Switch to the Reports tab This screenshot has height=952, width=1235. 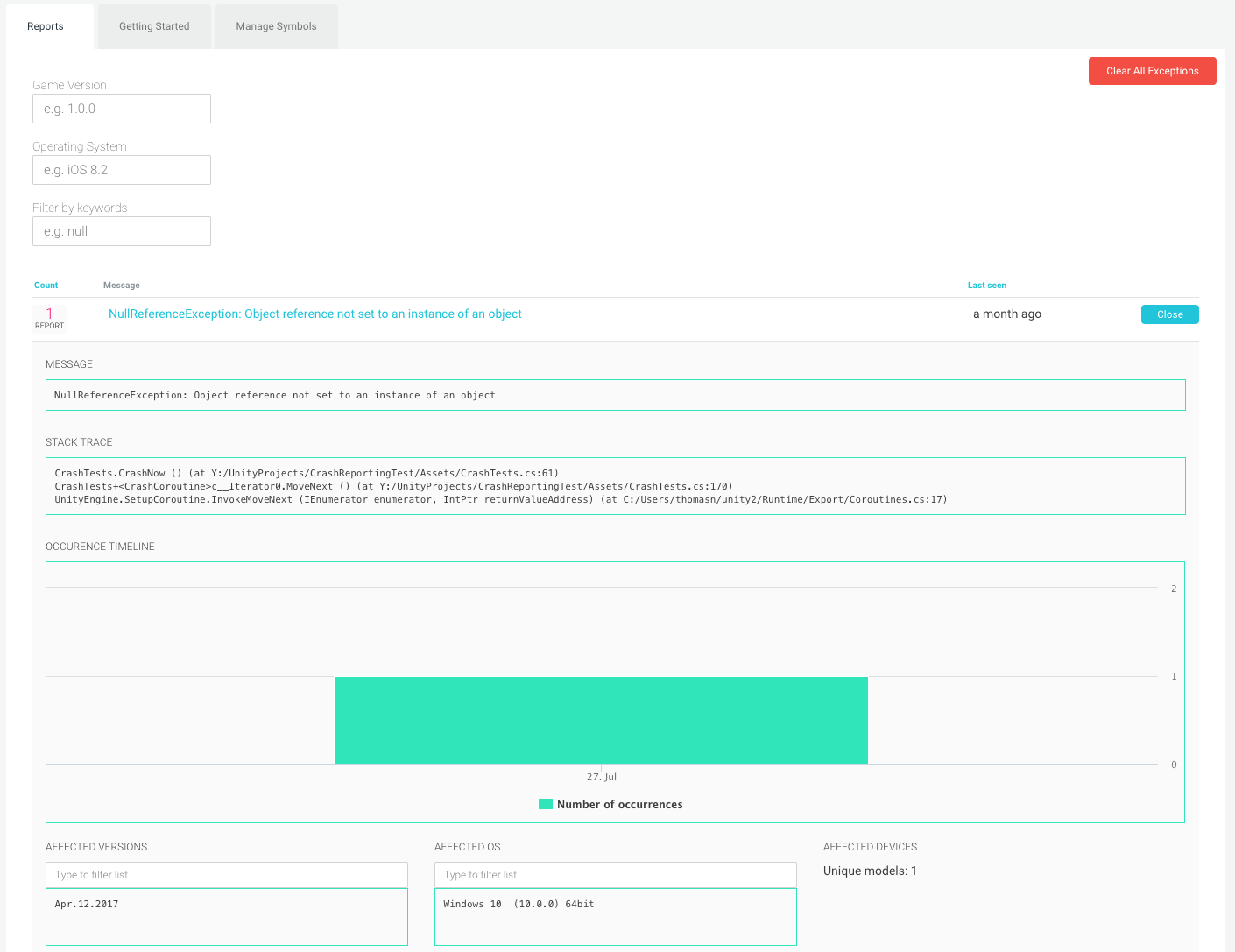pyautogui.click(x=46, y=26)
